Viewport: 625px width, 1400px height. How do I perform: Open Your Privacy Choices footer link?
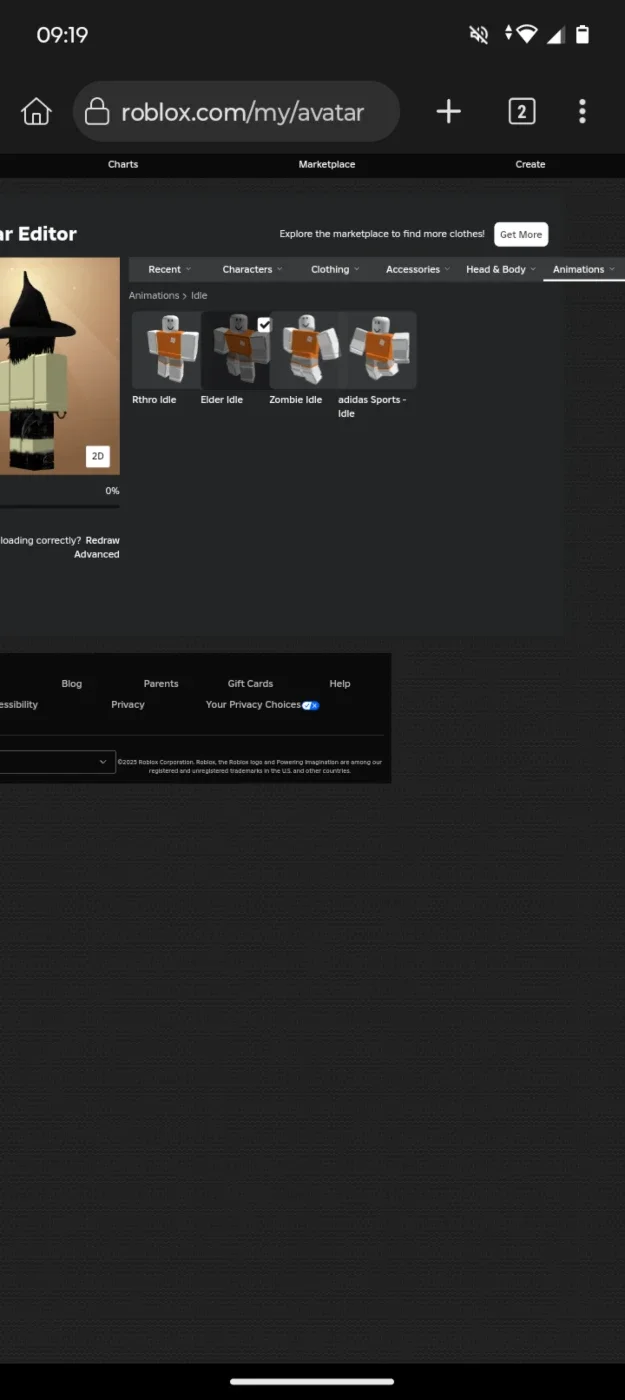pyautogui.click(x=262, y=705)
